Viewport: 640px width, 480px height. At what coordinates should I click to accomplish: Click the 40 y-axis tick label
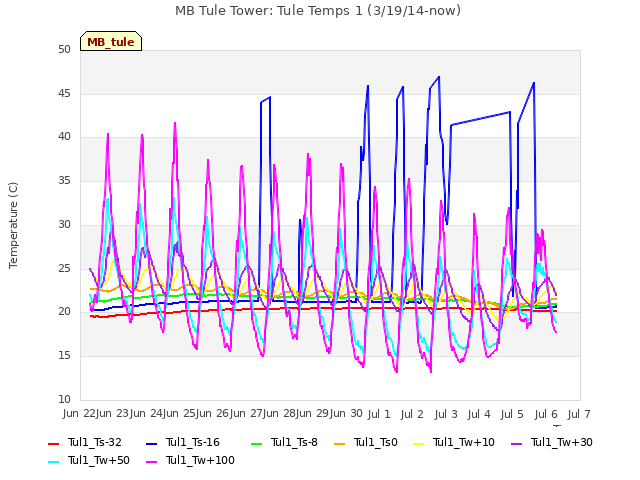64,137
